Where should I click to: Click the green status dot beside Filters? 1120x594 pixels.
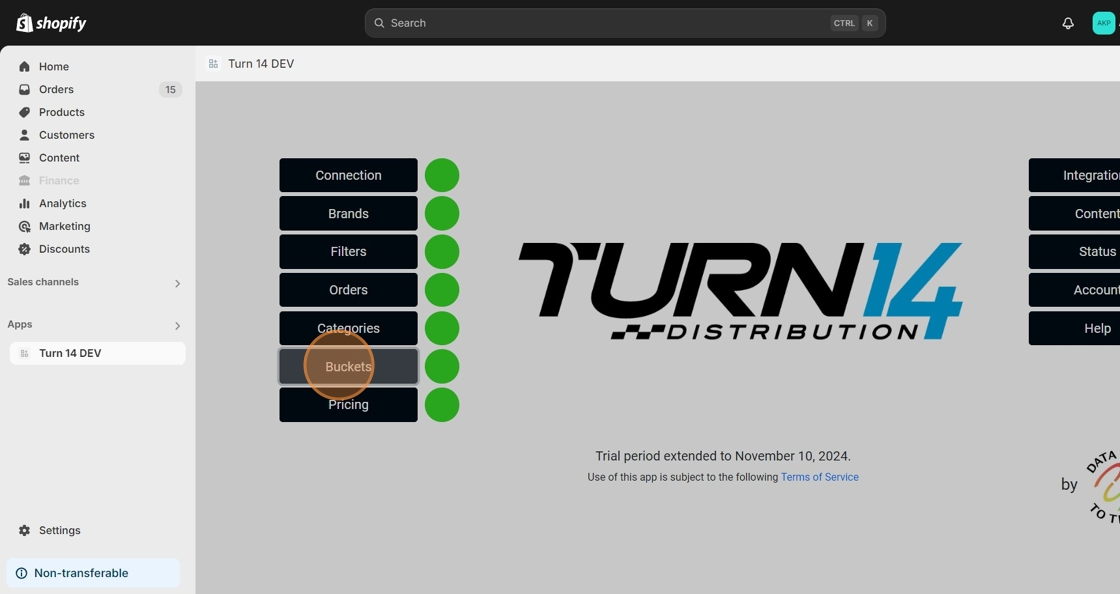(442, 251)
